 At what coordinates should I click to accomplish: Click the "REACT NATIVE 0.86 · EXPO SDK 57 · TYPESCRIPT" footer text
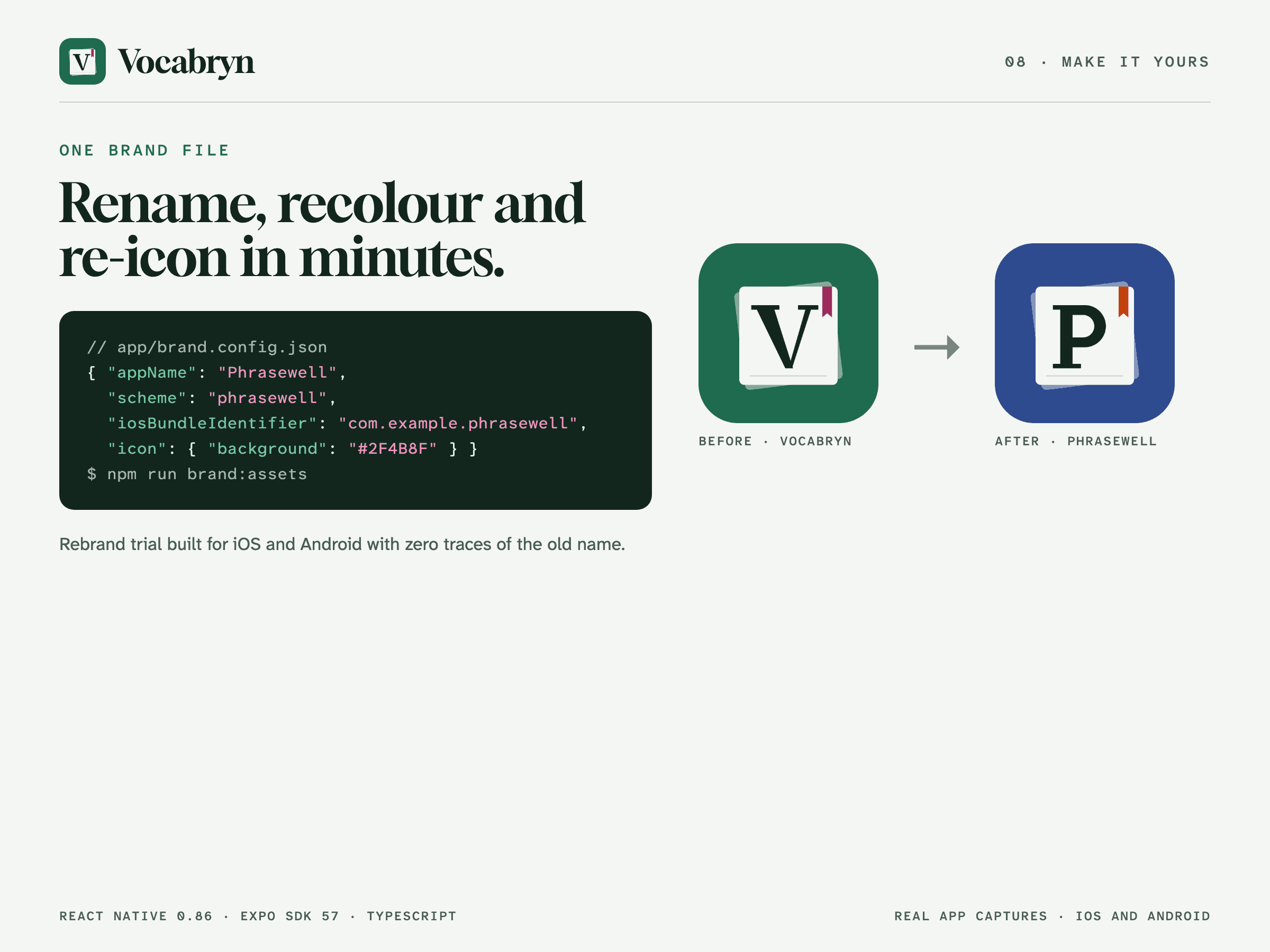258,916
